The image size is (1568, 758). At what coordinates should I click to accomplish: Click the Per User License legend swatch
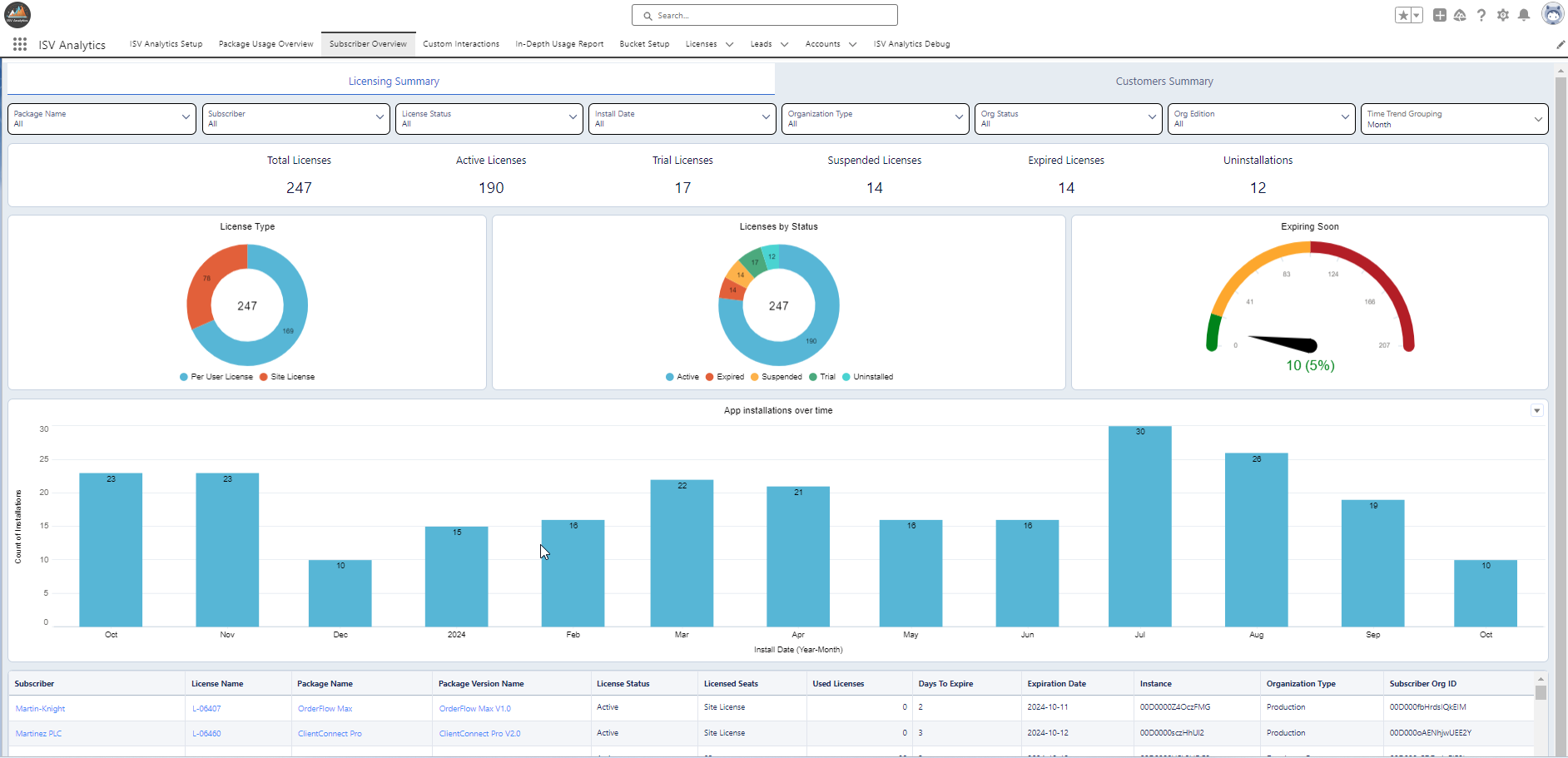184,377
